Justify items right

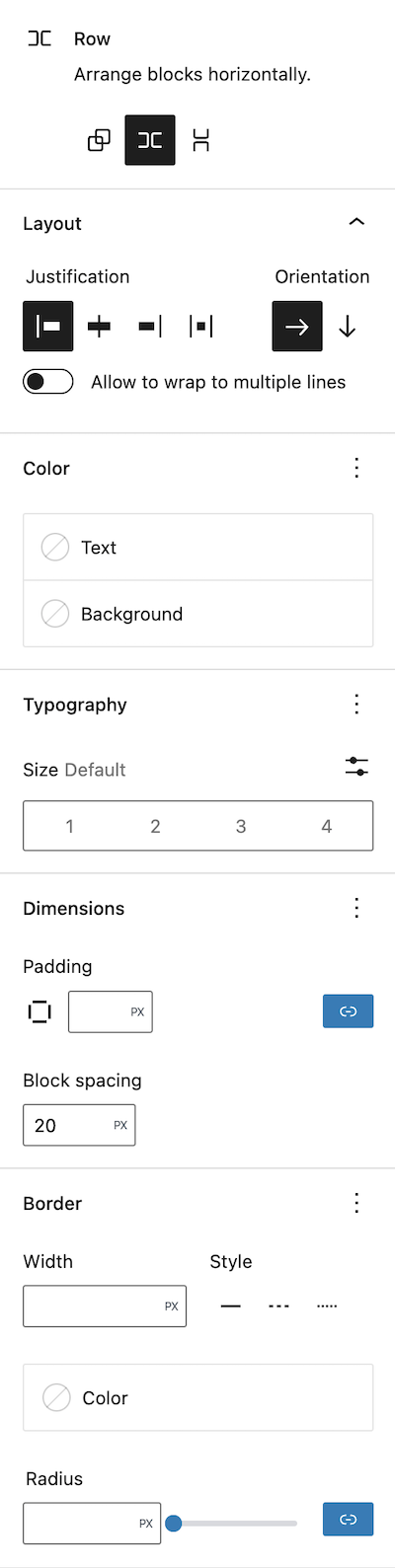pyautogui.click(x=150, y=327)
